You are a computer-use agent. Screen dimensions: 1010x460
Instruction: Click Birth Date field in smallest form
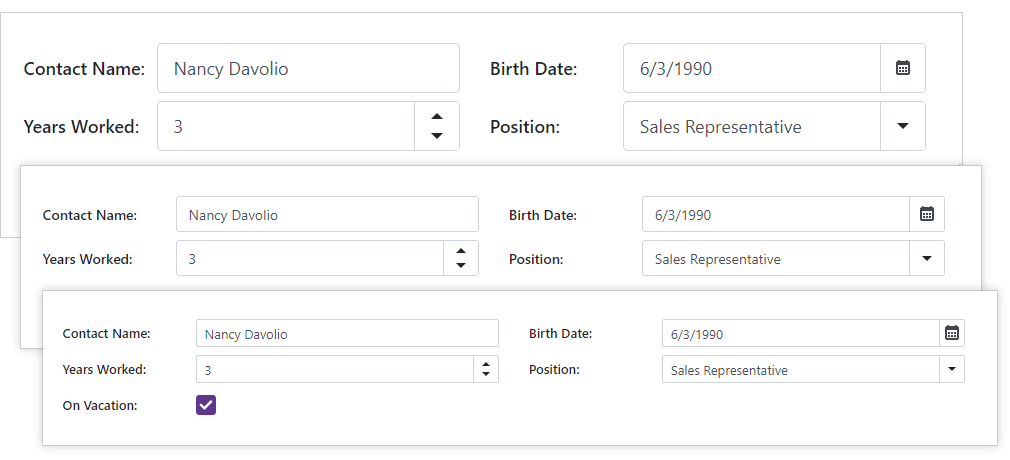(x=800, y=333)
